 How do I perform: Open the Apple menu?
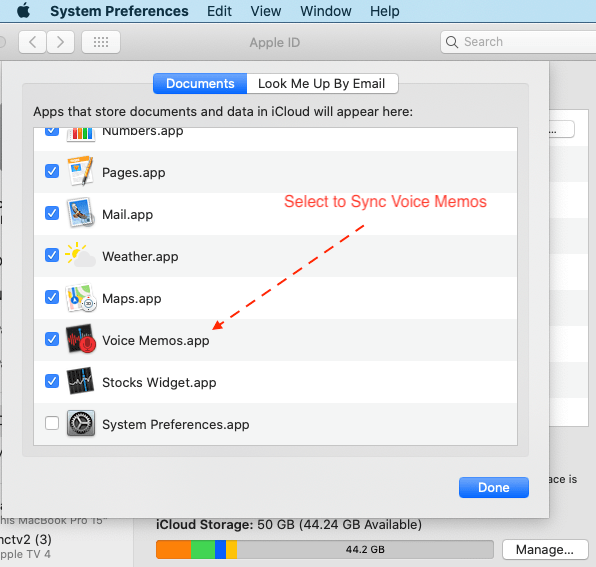(23, 11)
